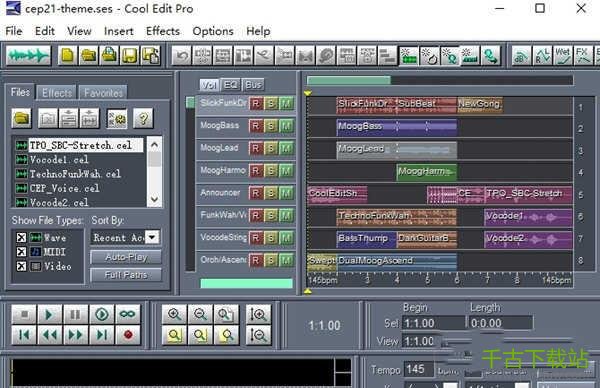
Task: Open file folder icon in Files panel
Action: point(21,118)
